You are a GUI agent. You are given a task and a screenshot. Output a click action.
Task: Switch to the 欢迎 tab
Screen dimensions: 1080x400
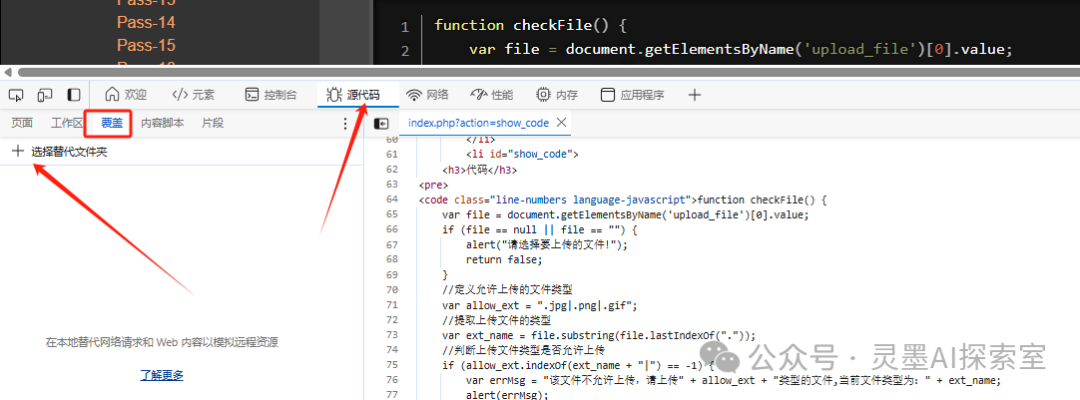tap(125, 95)
